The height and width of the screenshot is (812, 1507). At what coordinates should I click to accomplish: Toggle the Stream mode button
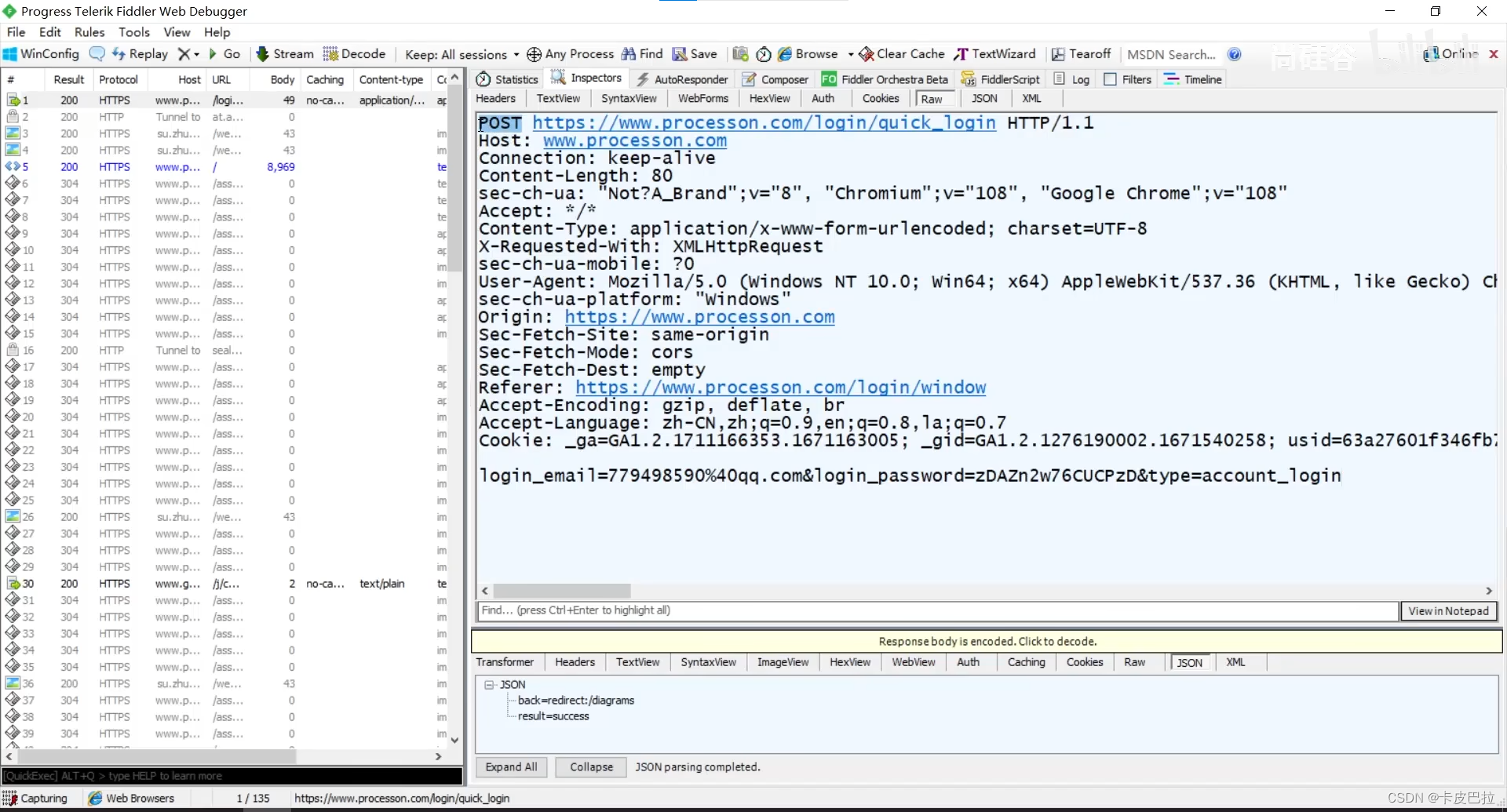285,54
